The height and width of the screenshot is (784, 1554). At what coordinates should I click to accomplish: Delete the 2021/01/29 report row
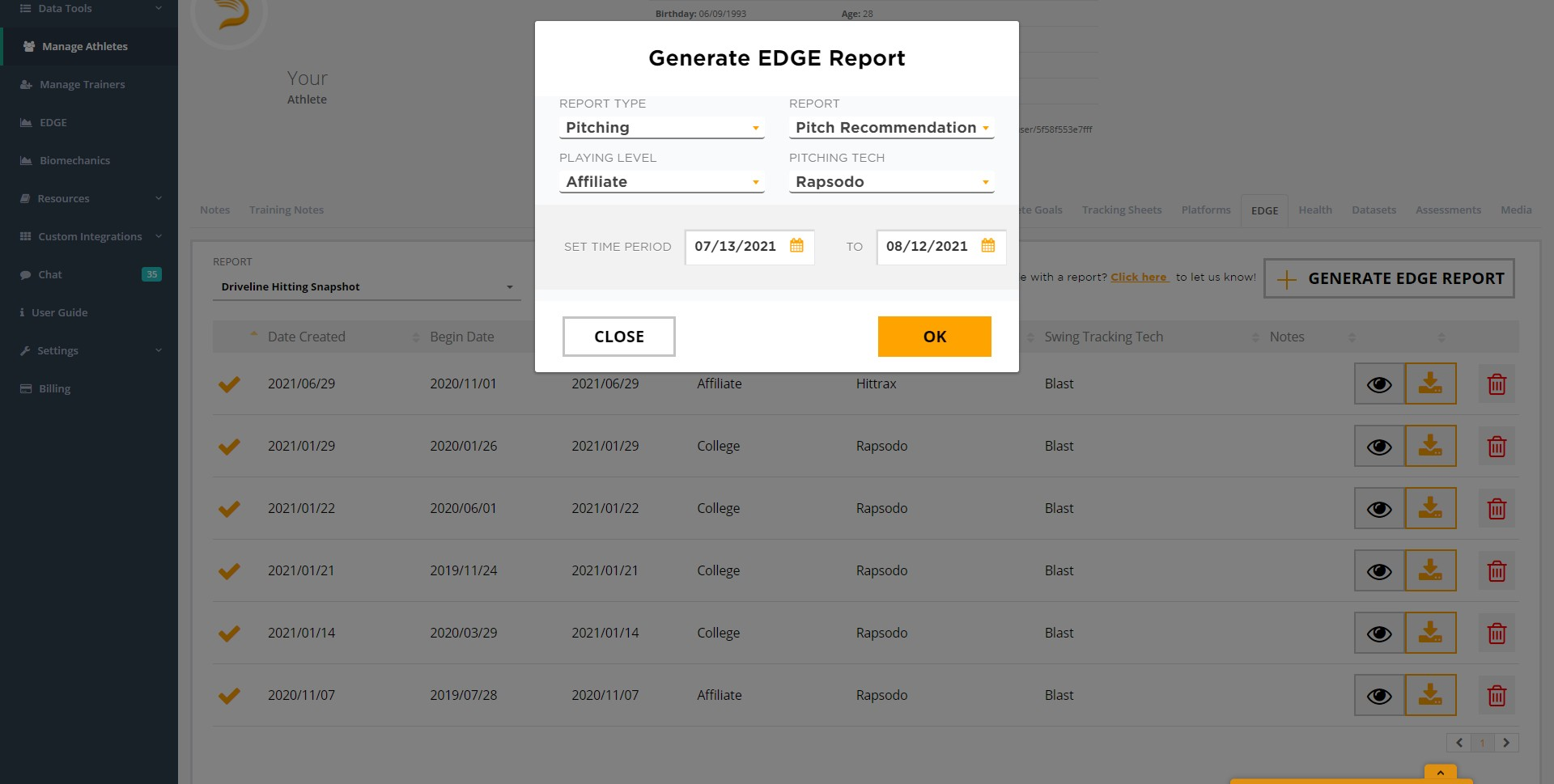tap(1497, 447)
